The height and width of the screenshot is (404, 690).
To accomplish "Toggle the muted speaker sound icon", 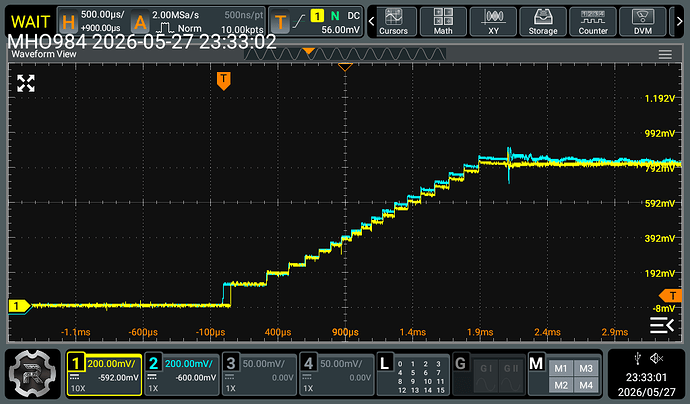I will pos(656,359).
